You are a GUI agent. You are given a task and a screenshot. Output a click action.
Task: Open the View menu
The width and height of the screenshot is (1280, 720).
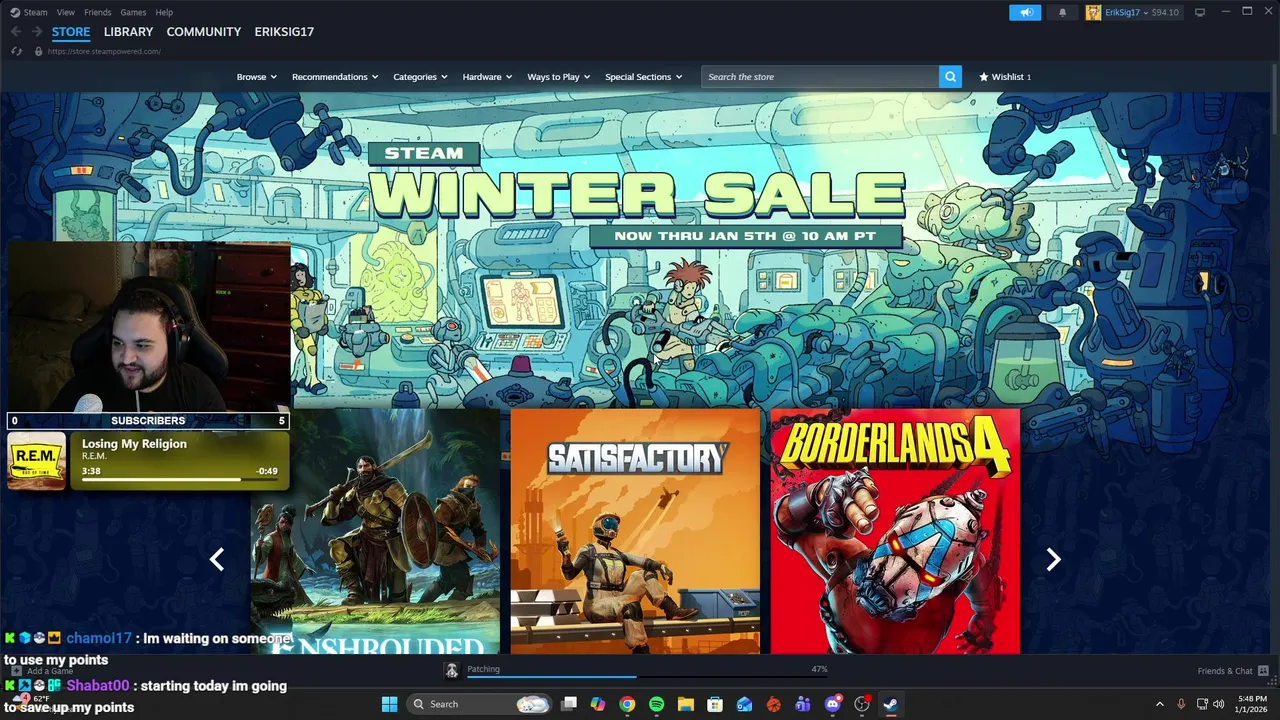coord(66,12)
